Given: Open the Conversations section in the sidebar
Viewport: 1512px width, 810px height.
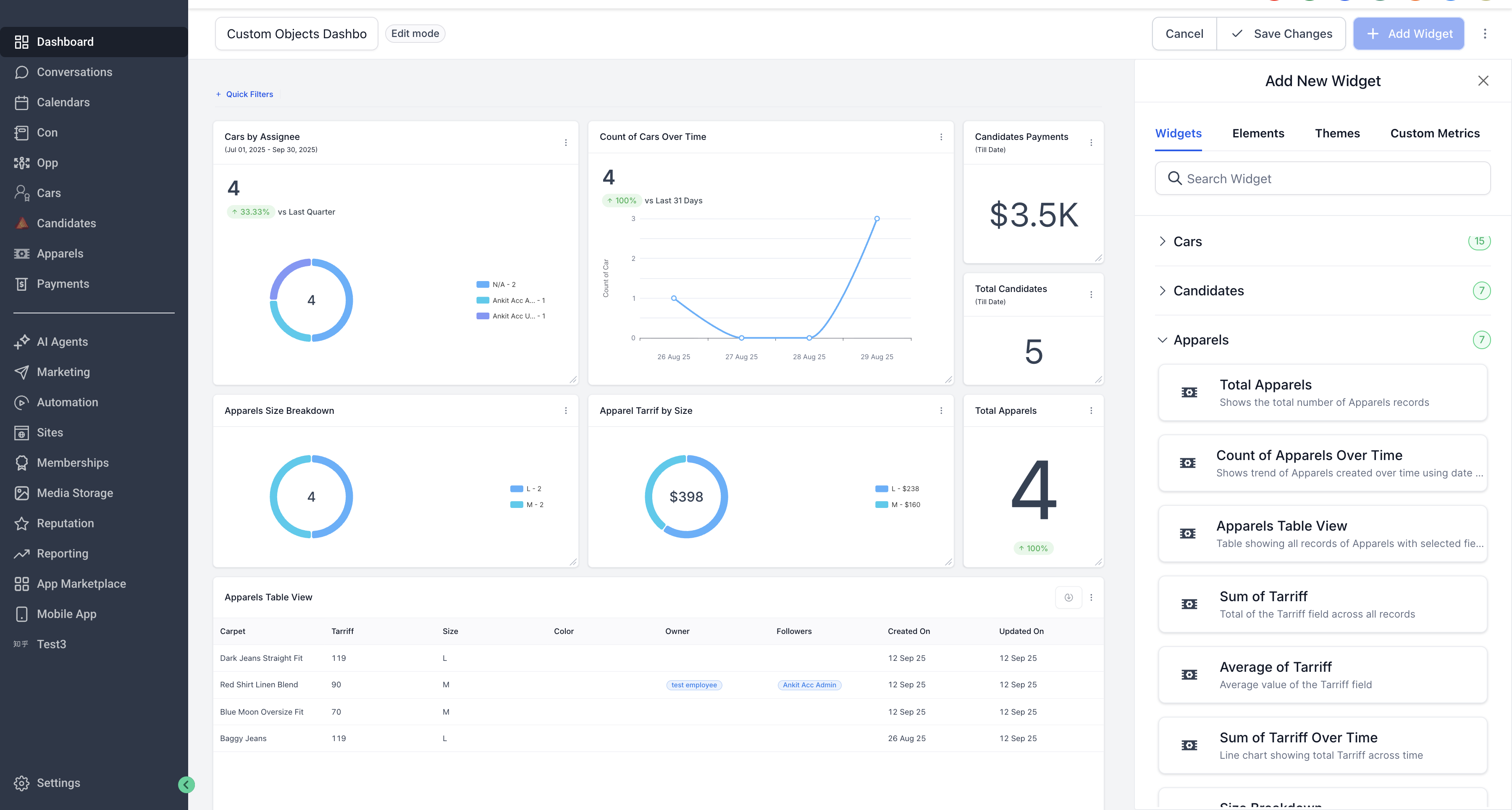Looking at the screenshot, I should [74, 71].
